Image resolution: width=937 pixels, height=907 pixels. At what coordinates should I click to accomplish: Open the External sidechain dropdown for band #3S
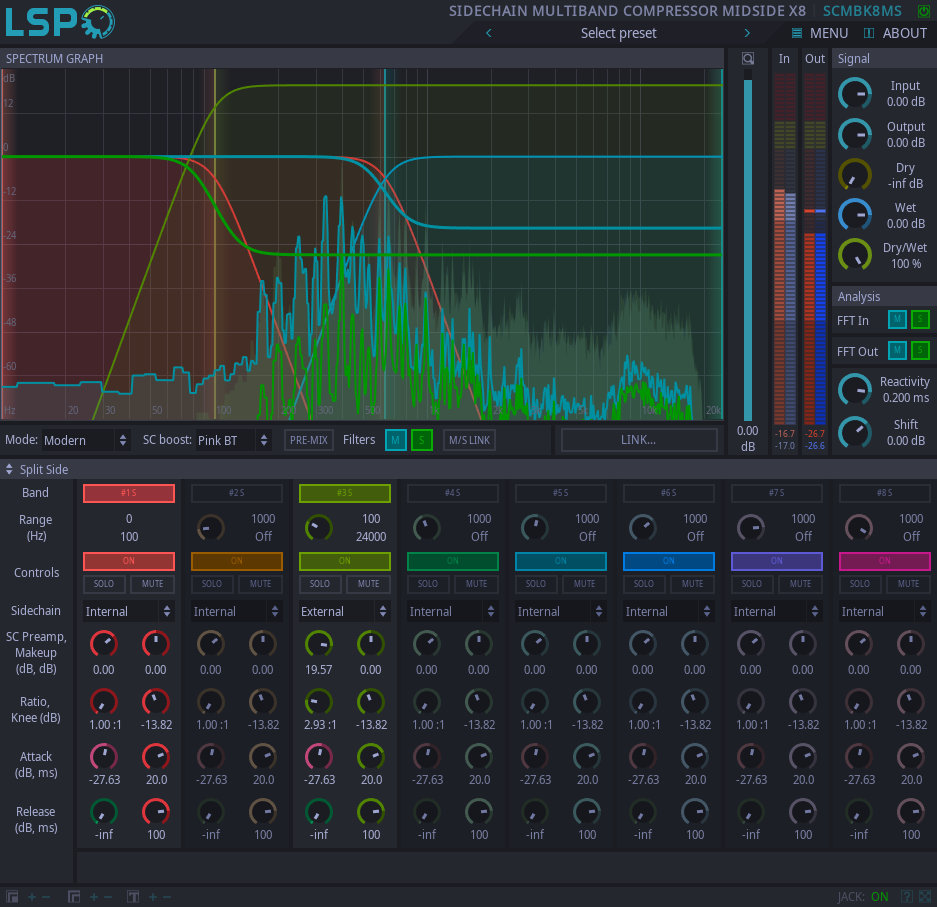click(x=344, y=610)
